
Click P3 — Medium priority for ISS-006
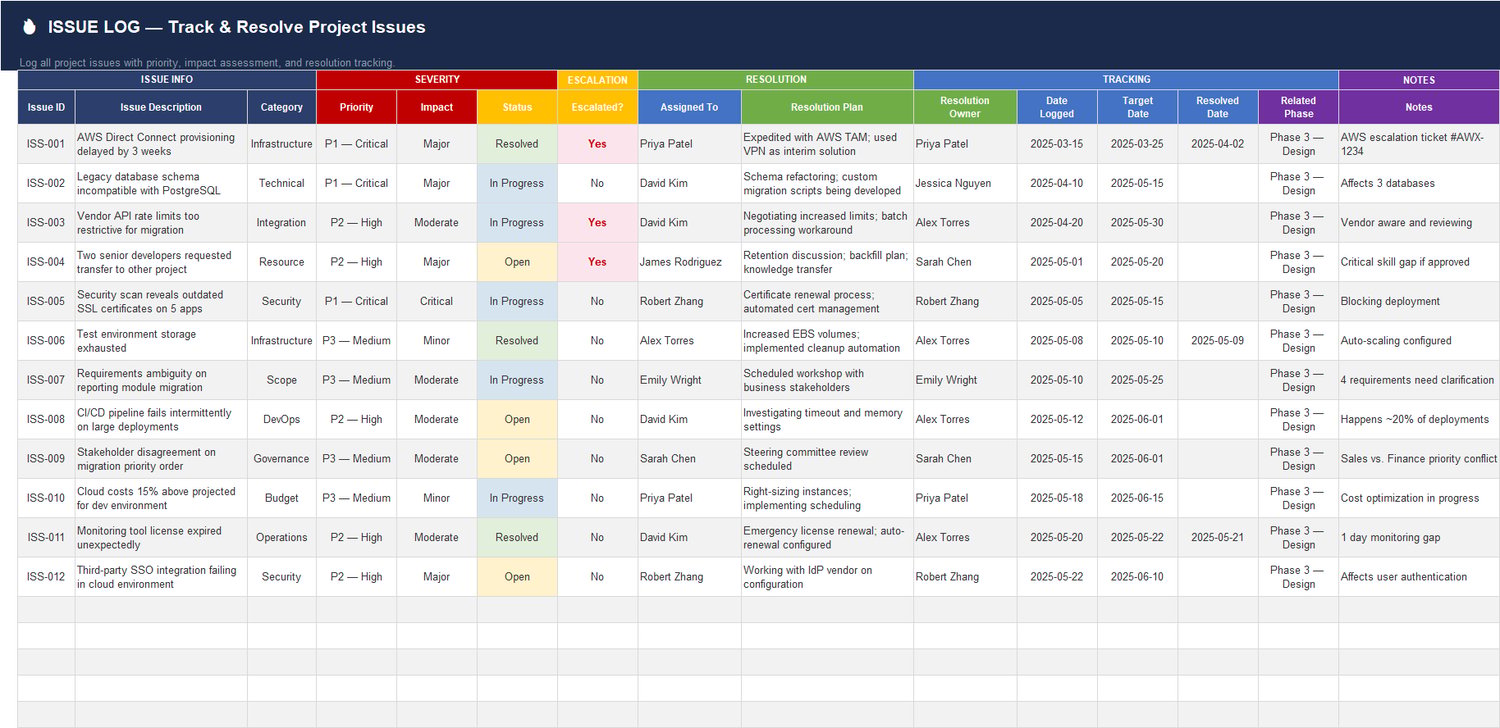[357, 341]
